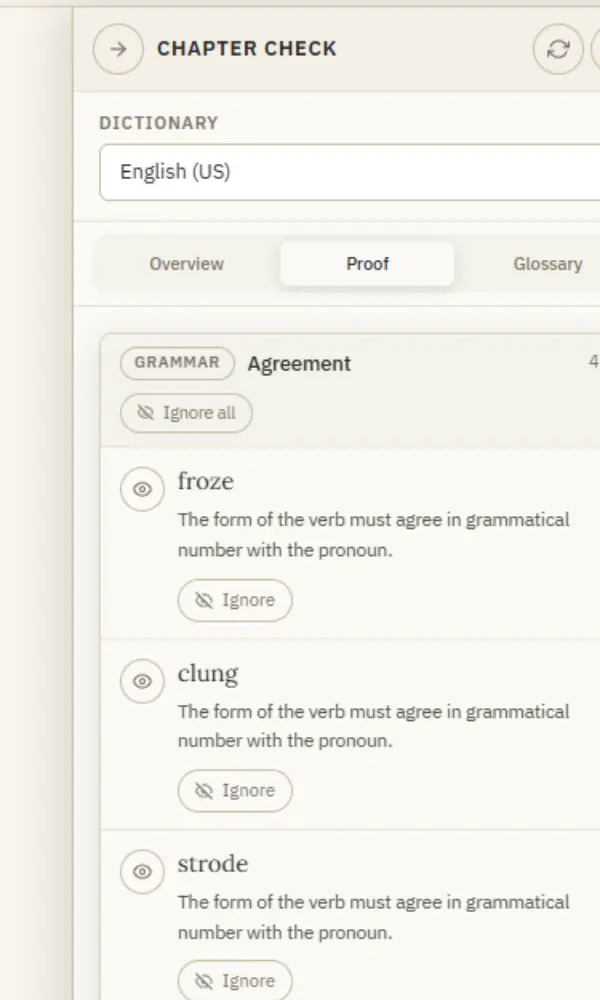This screenshot has height=1000, width=600.
Task: Ignore the 'strode' agreement issue
Action: (235, 981)
